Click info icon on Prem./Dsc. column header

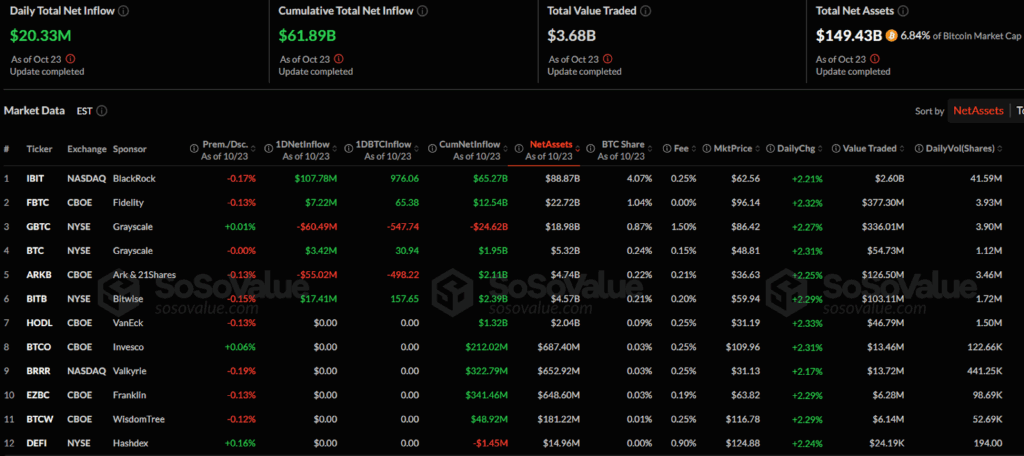click(192, 149)
